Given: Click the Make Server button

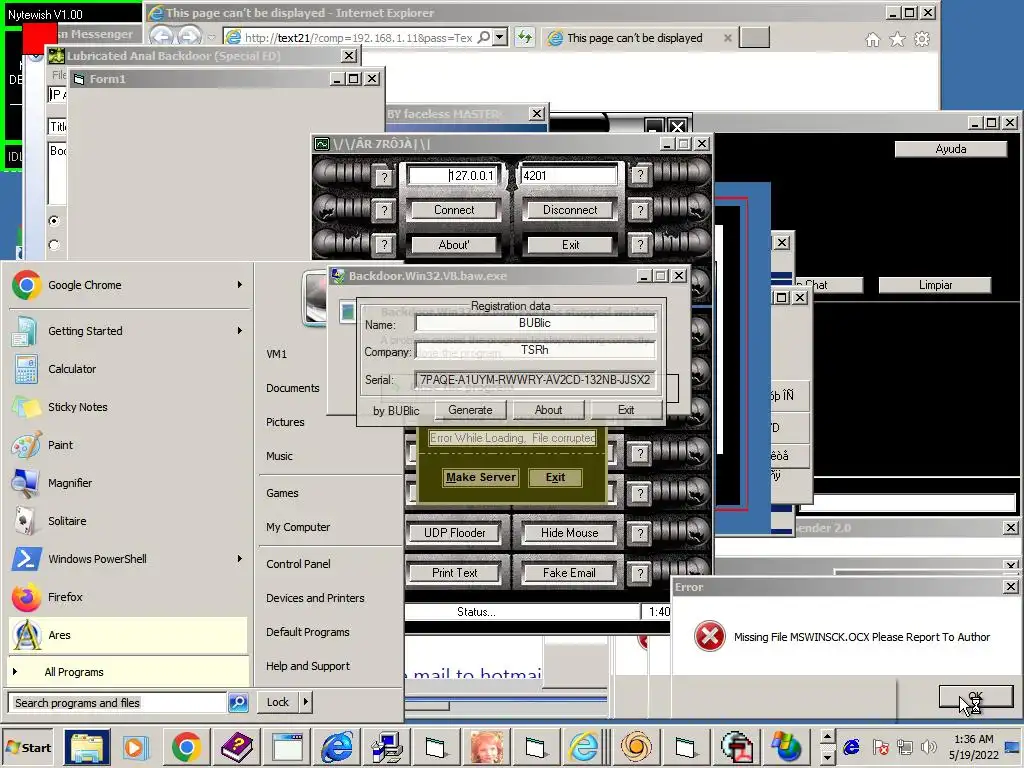Looking at the screenshot, I should 481,477.
